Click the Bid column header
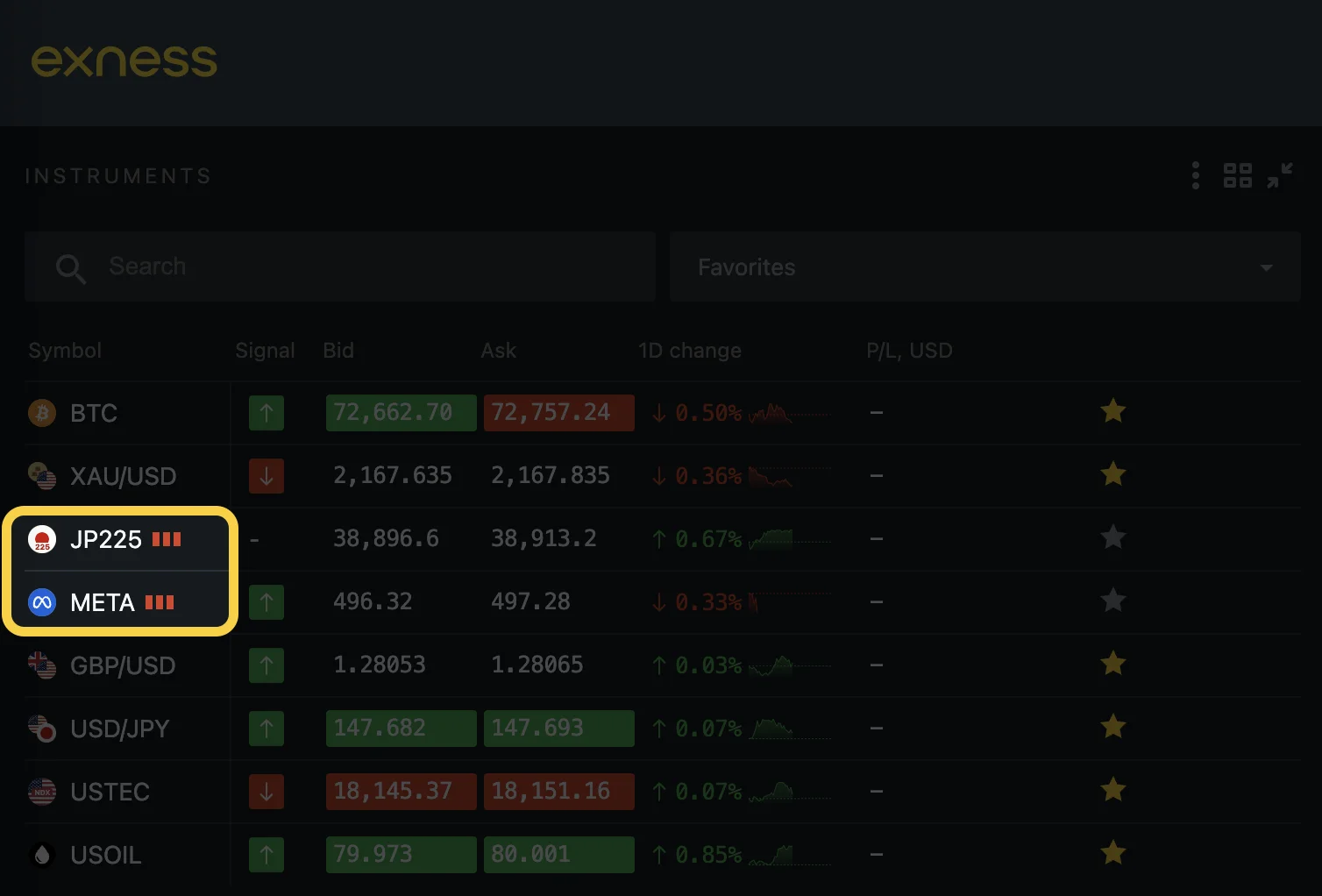Image resolution: width=1322 pixels, height=896 pixels. pyautogui.click(x=338, y=351)
